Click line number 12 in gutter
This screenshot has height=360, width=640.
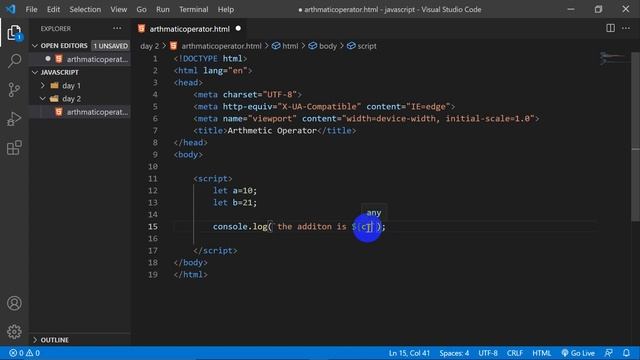coord(153,191)
